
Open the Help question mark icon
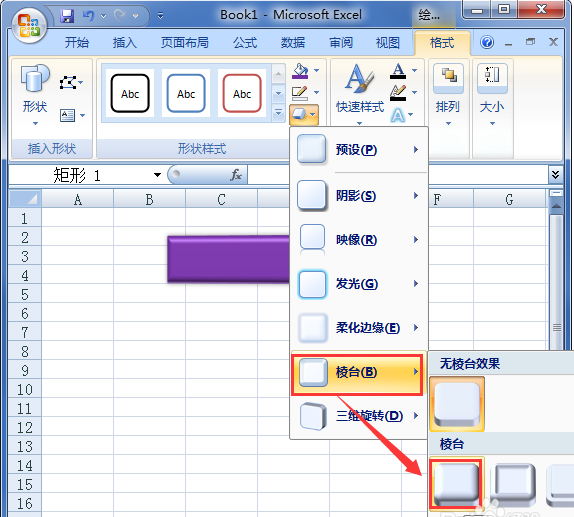[x=487, y=42]
